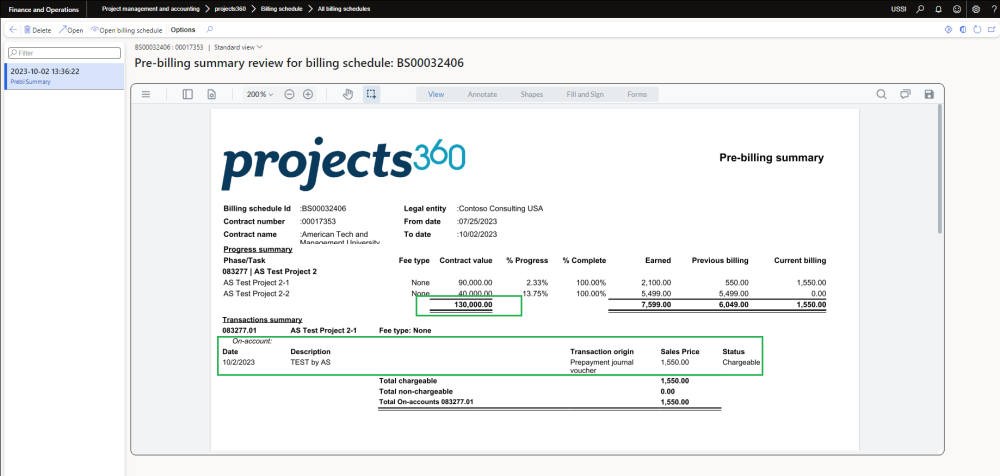Open the PDF viewer hamburger menu

146,94
